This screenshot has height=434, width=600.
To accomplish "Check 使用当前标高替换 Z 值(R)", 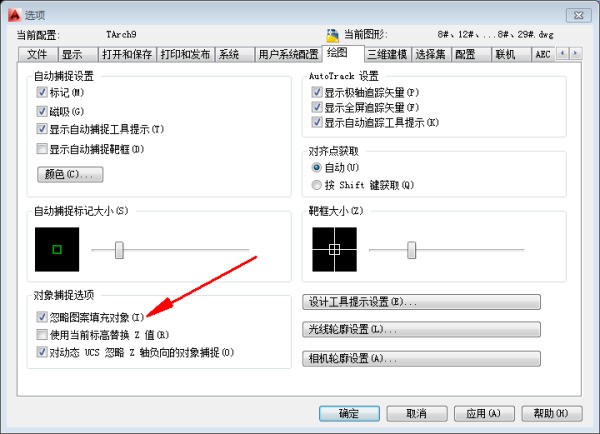I will point(42,335).
